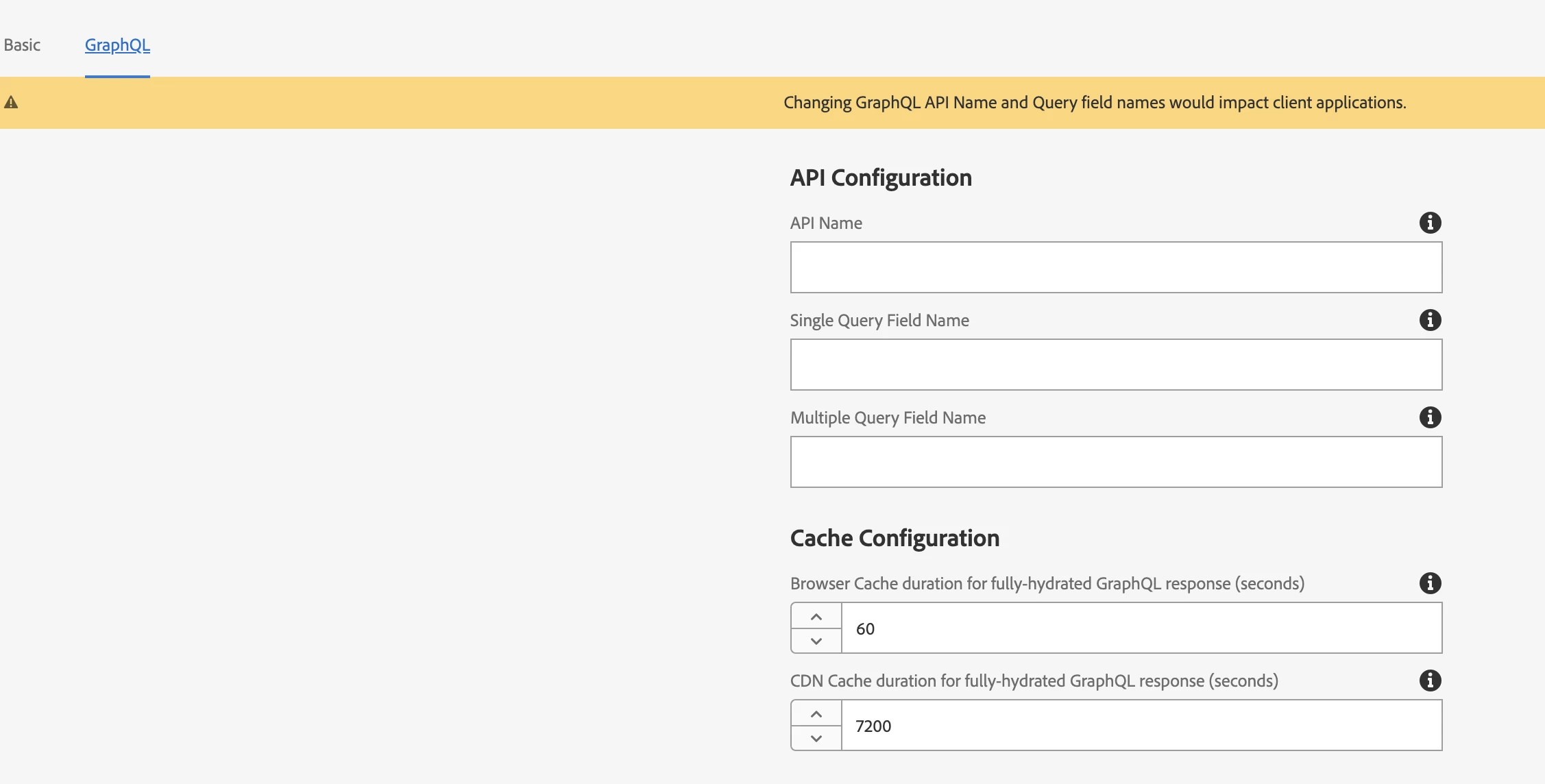Show info for CDN Cache duration

[1430, 681]
